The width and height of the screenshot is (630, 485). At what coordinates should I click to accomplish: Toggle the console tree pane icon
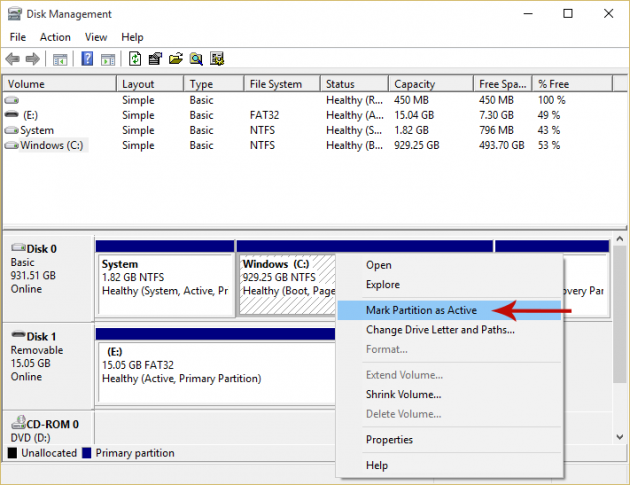(x=60, y=59)
